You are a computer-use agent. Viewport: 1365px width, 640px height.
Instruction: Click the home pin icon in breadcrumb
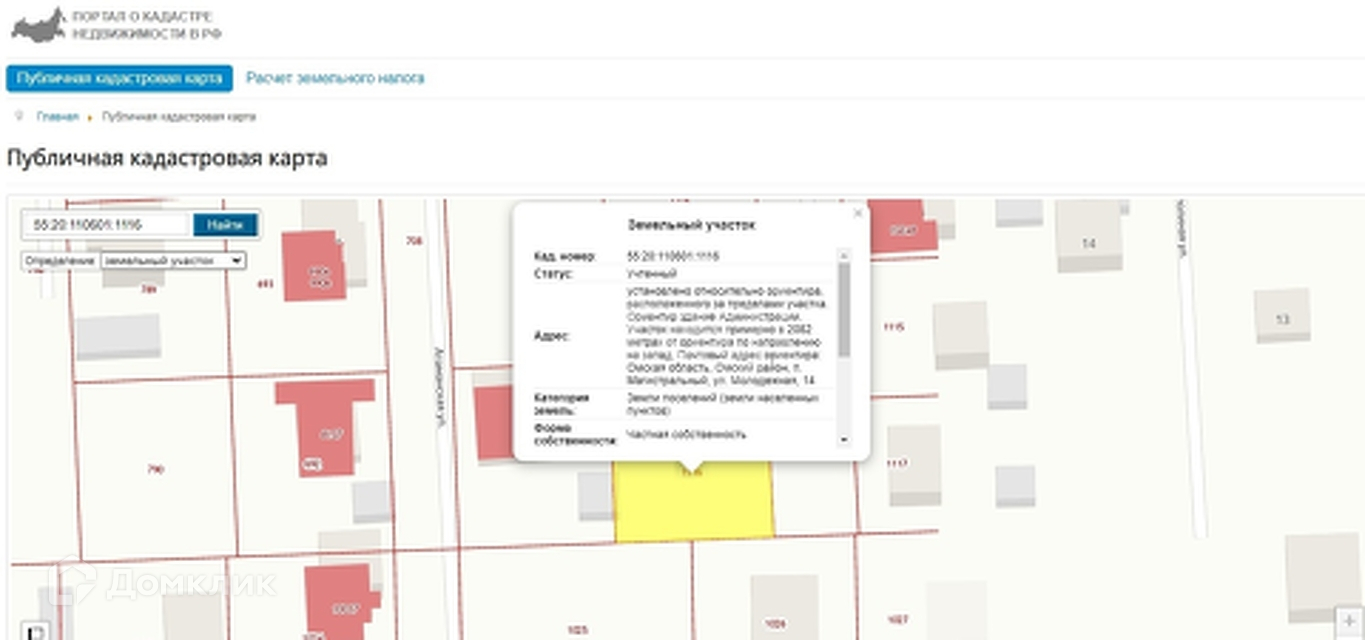(x=17, y=116)
